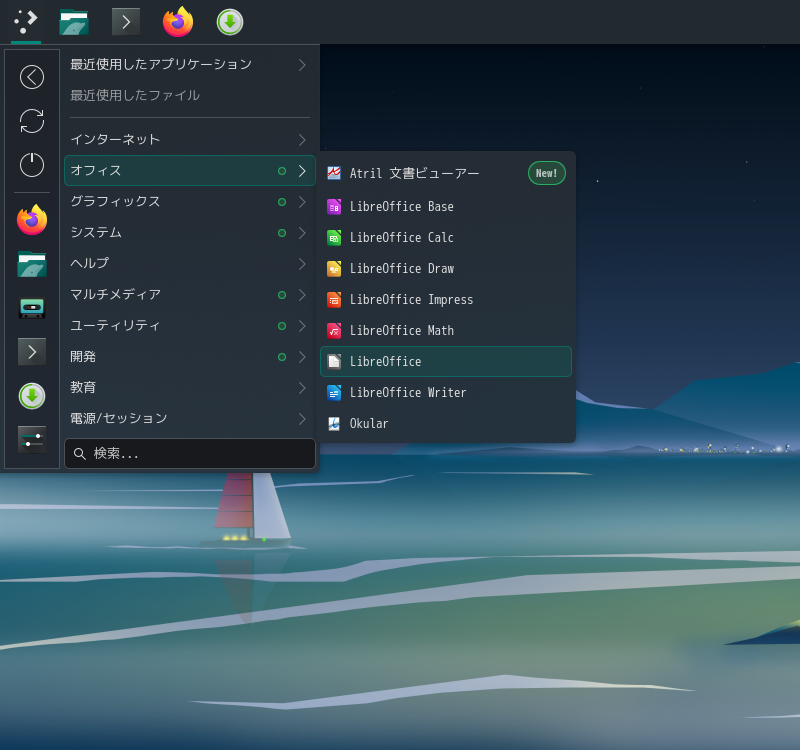Viewport: 800px width, 750px height.
Task: Click the magnifier icon in the search box
Action: 80,454
